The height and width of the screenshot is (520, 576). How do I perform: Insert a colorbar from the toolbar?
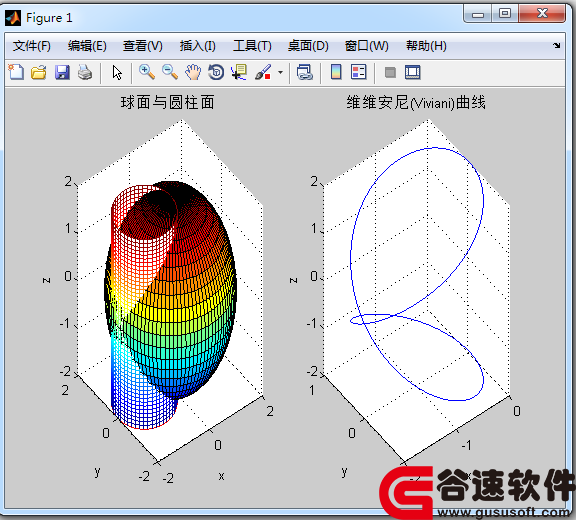pos(336,72)
